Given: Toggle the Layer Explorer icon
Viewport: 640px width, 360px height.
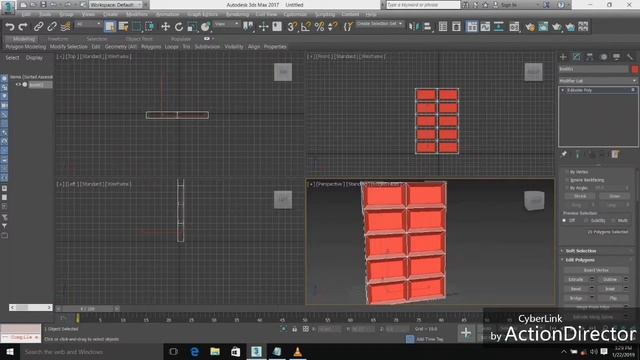Looking at the screenshot, I should coord(456,27).
